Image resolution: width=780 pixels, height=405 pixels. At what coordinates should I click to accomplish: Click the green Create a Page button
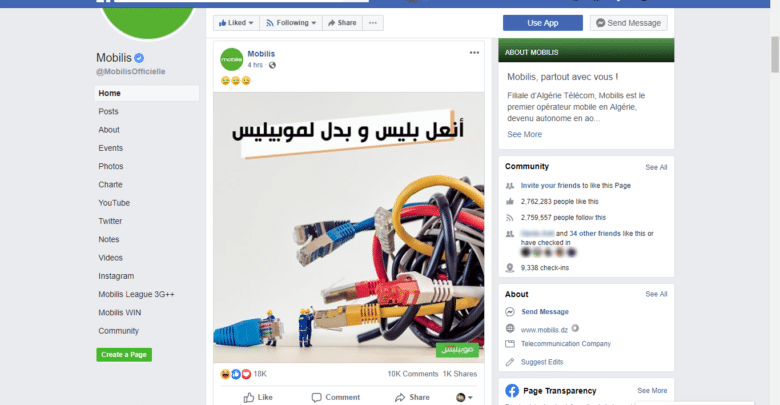[x=124, y=355]
